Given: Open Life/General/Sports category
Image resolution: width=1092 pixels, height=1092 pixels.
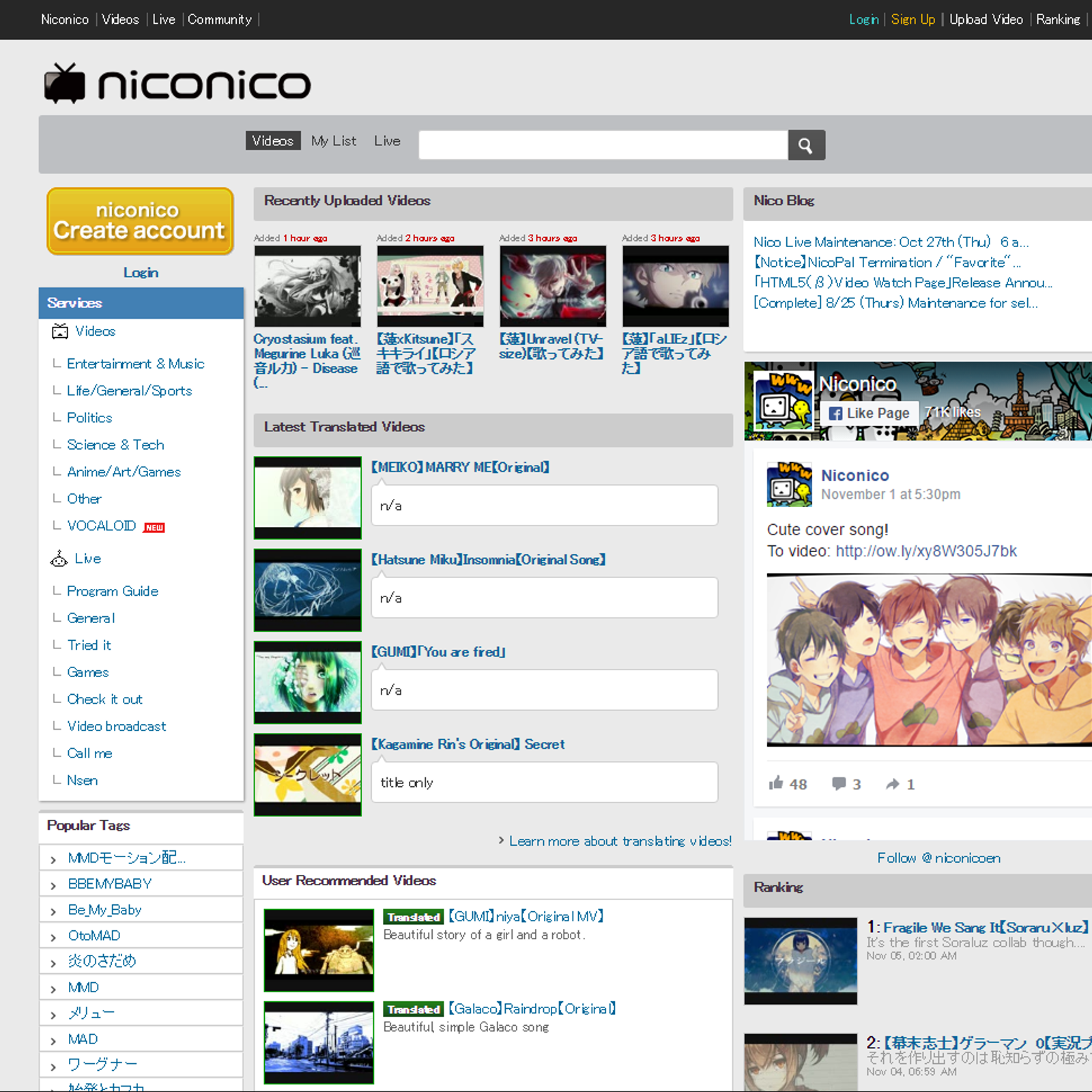Looking at the screenshot, I should coord(129,390).
